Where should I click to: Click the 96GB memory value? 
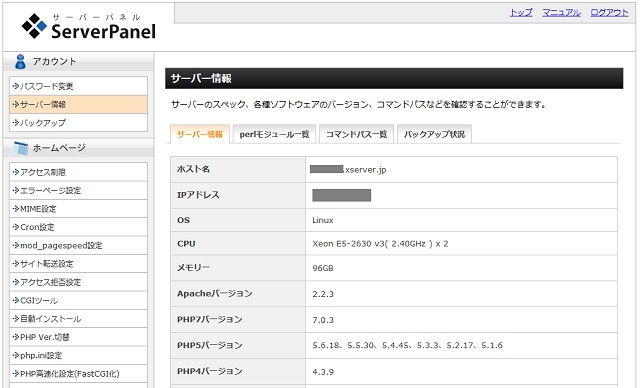tap(323, 268)
